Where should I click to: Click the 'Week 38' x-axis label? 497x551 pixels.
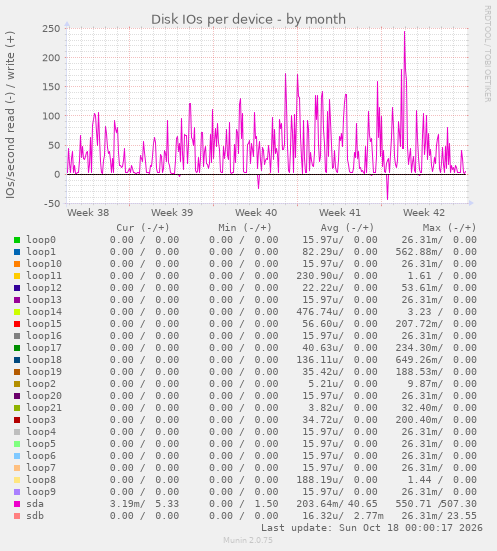[88, 213]
